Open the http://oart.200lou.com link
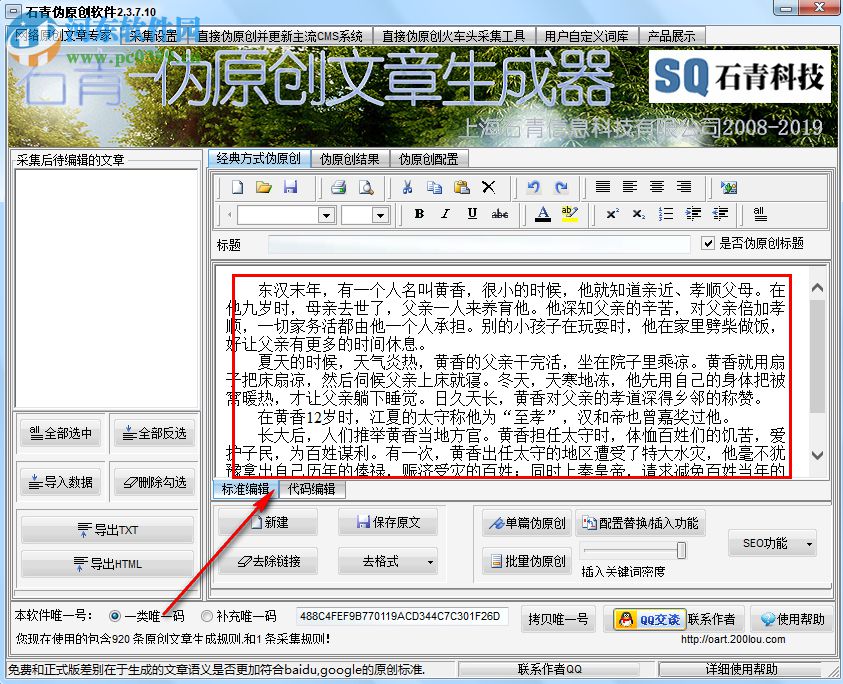 (733, 639)
